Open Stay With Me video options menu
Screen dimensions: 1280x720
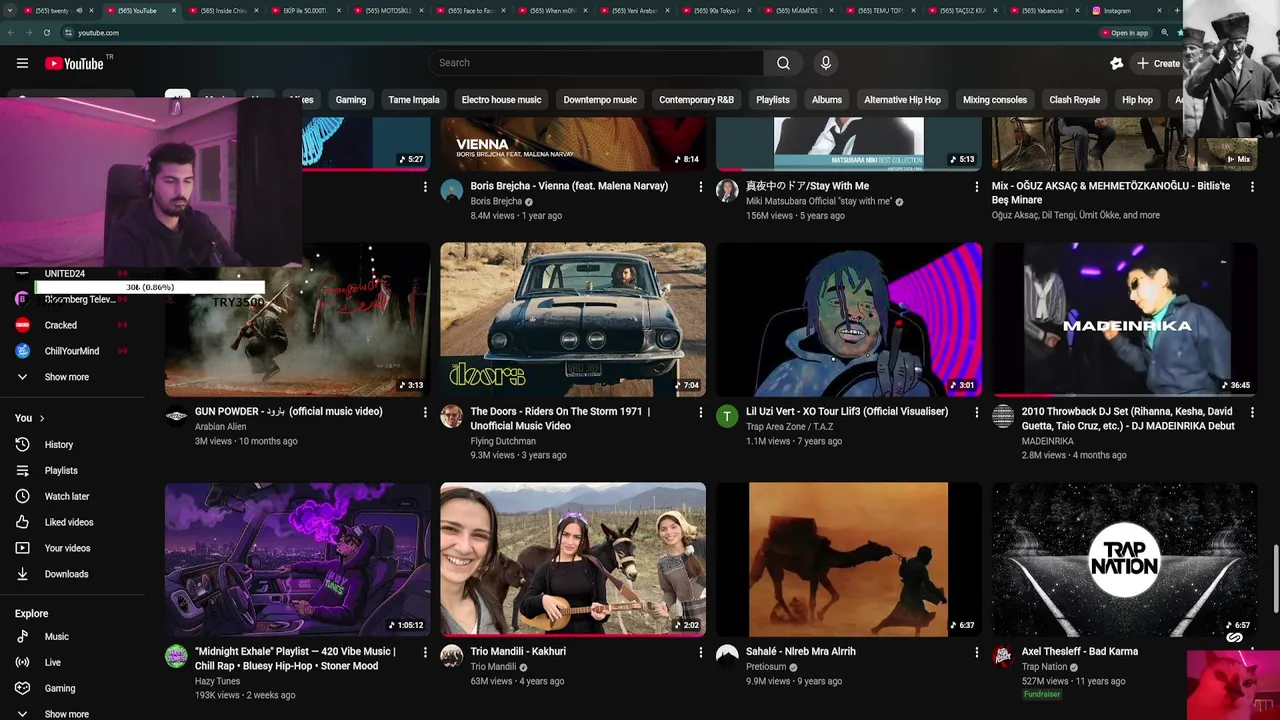(x=976, y=187)
